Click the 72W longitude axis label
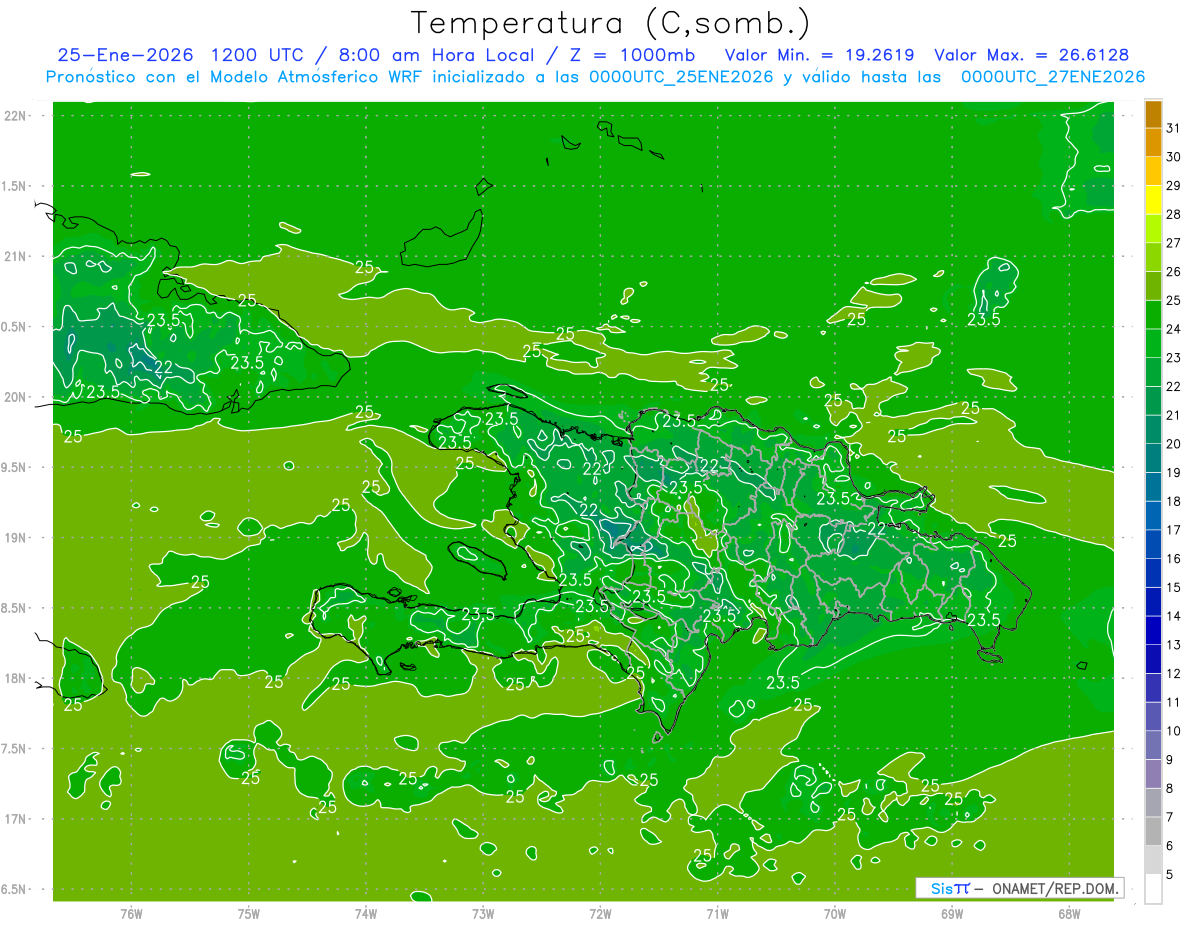 (600, 913)
